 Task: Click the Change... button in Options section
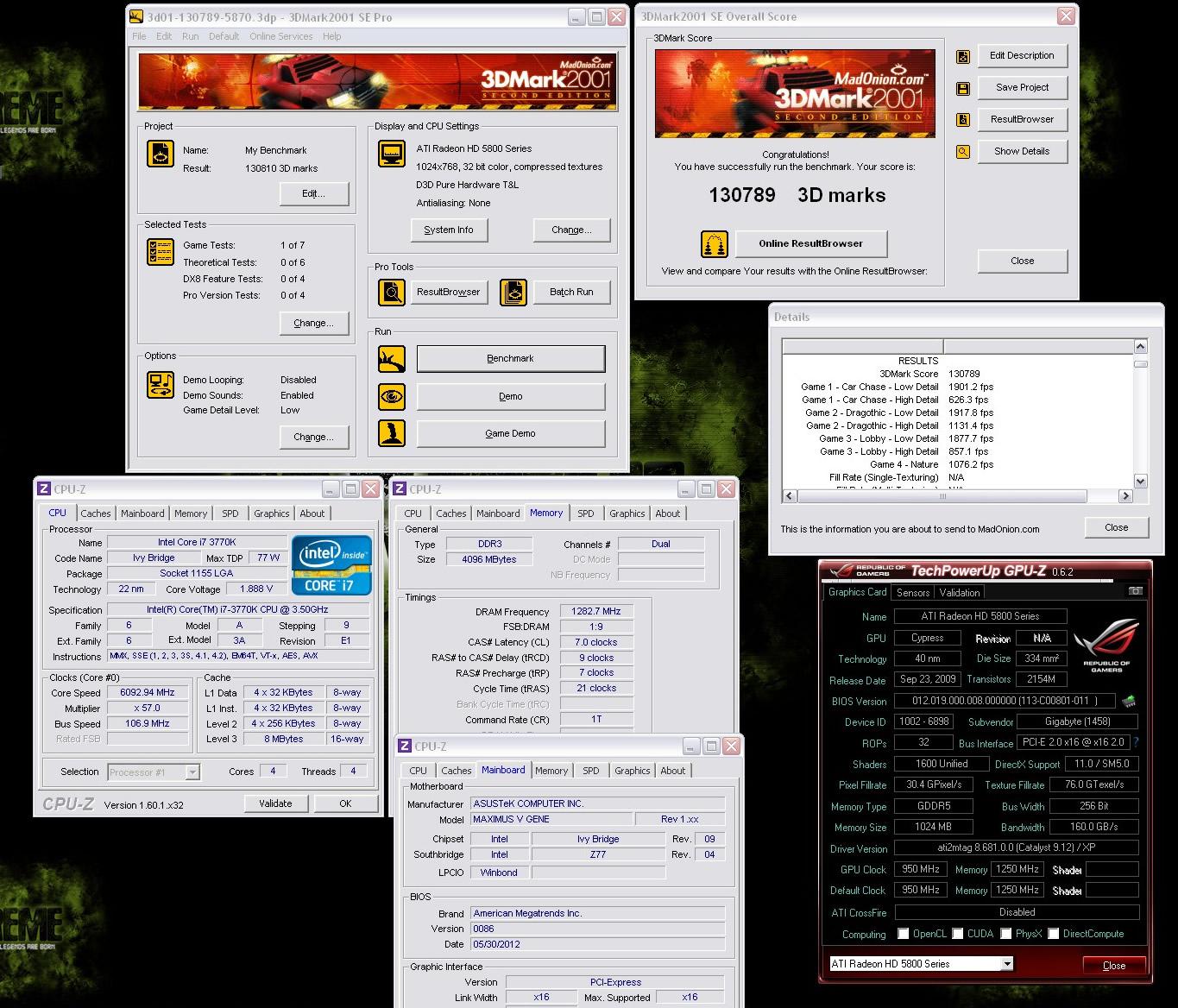(314, 438)
